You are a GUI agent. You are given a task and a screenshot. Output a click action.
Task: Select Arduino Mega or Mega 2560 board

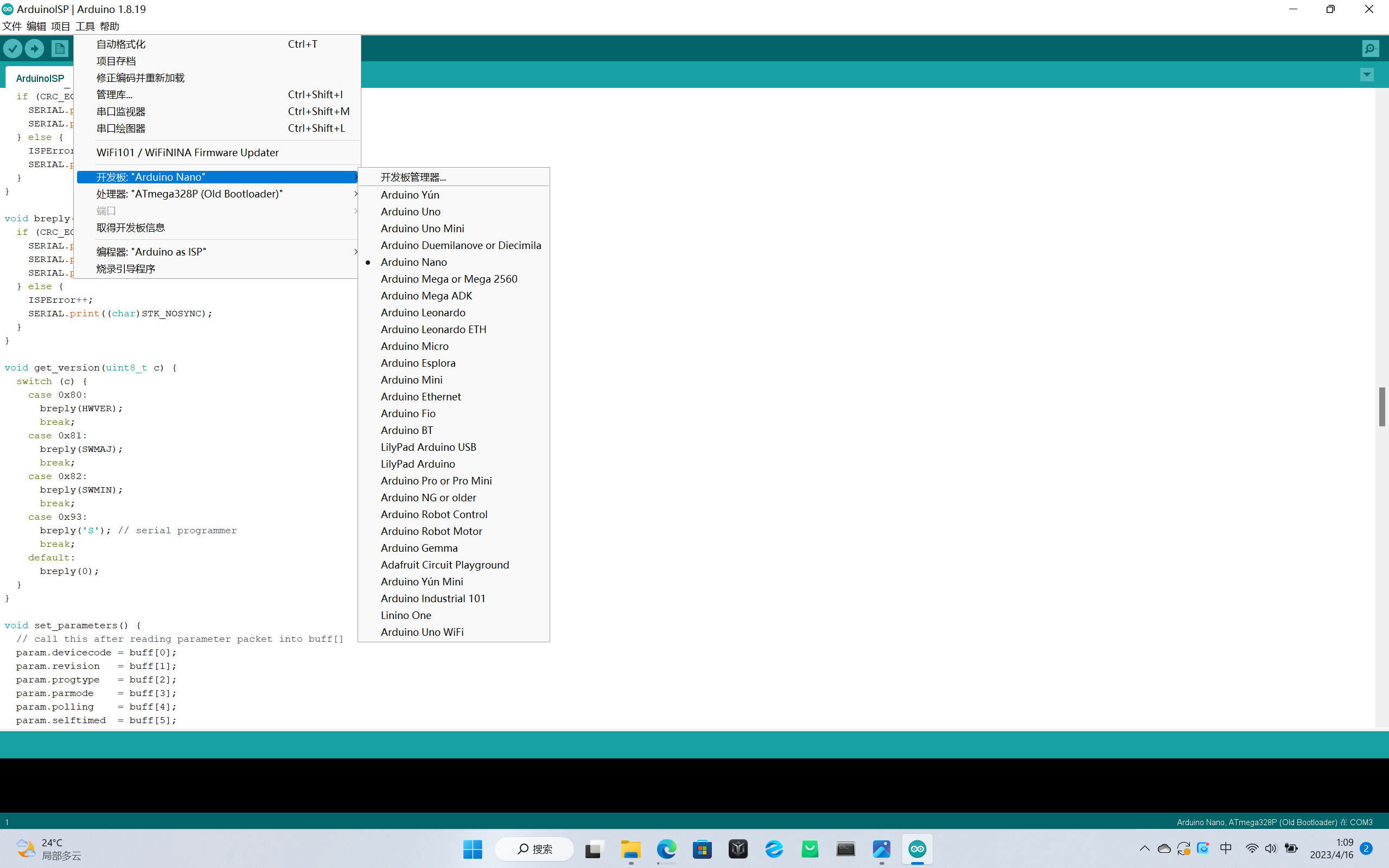click(x=454, y=279)
